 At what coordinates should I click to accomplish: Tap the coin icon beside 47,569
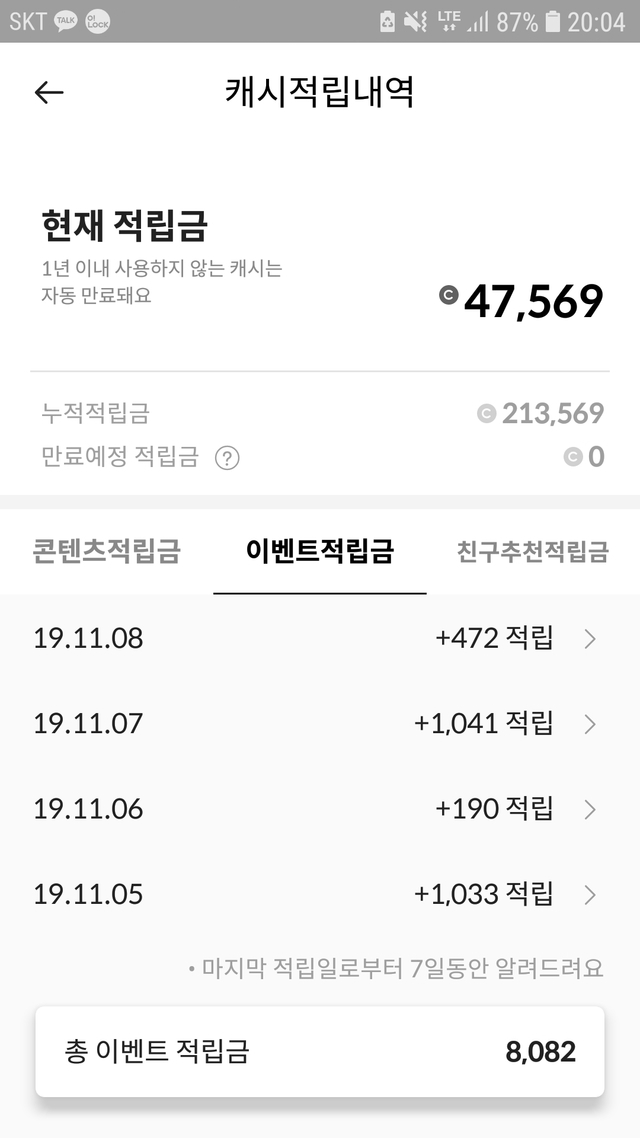[448, 295]
